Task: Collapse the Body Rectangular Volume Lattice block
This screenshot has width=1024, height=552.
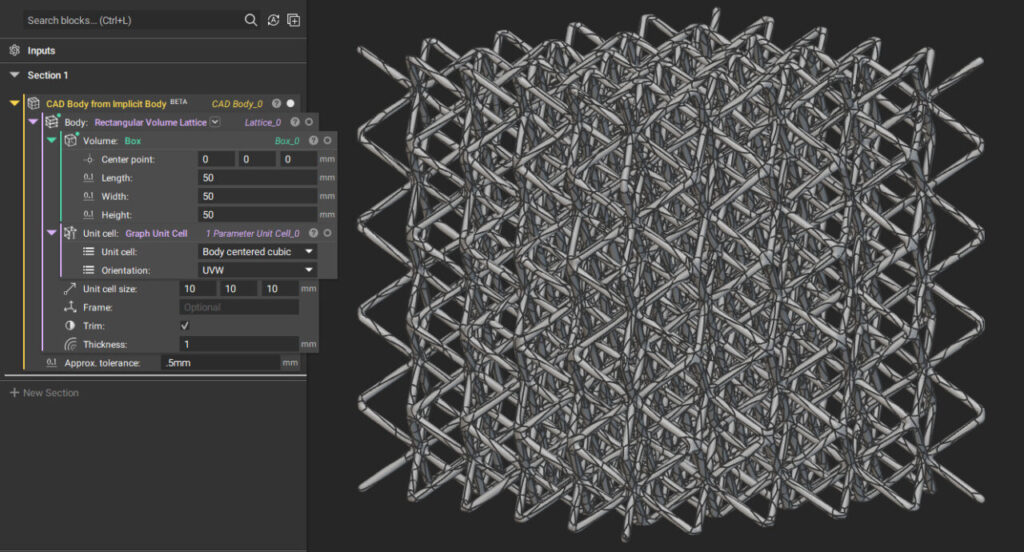Action: pyautogui.click(x=33, y=122)
